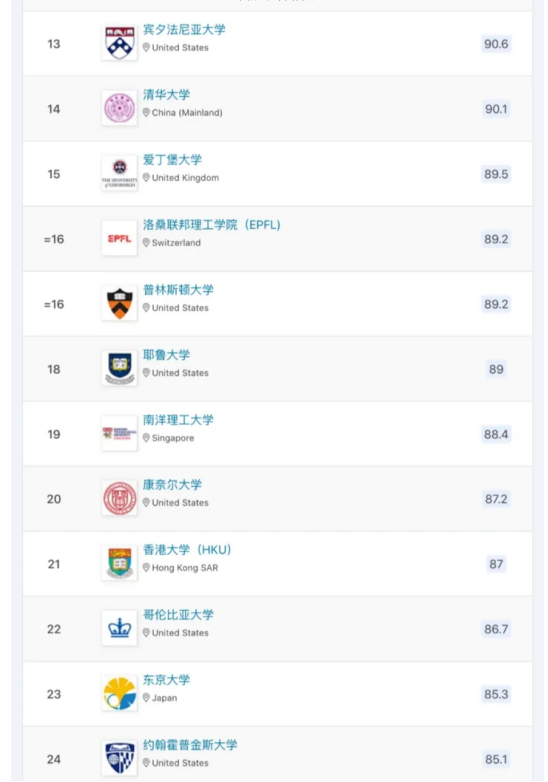The image size is (548, 782).
Task: Select the University of Tokyo ginkgo leaf logo
Action: 119,693
